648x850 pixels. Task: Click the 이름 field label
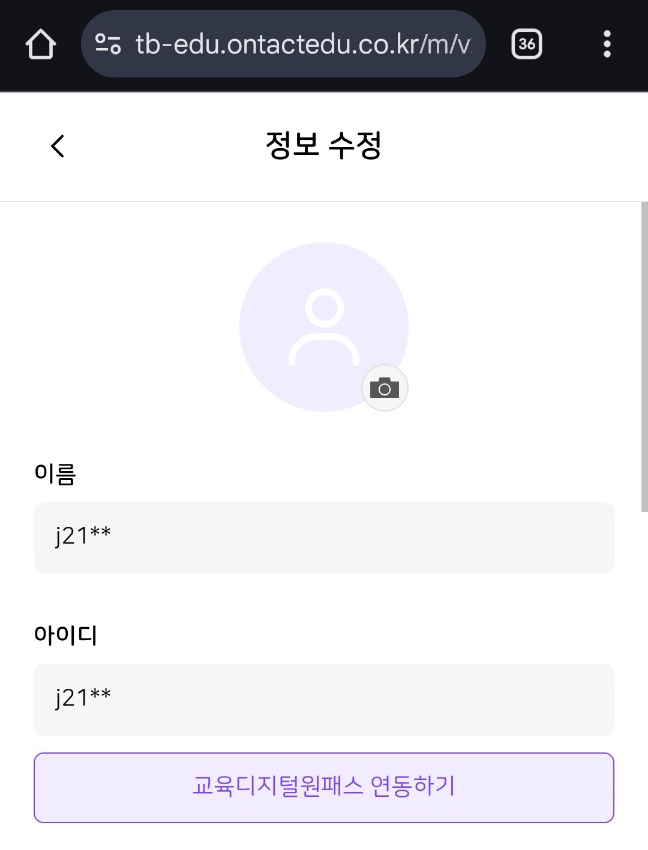click(x=55, y=473)
